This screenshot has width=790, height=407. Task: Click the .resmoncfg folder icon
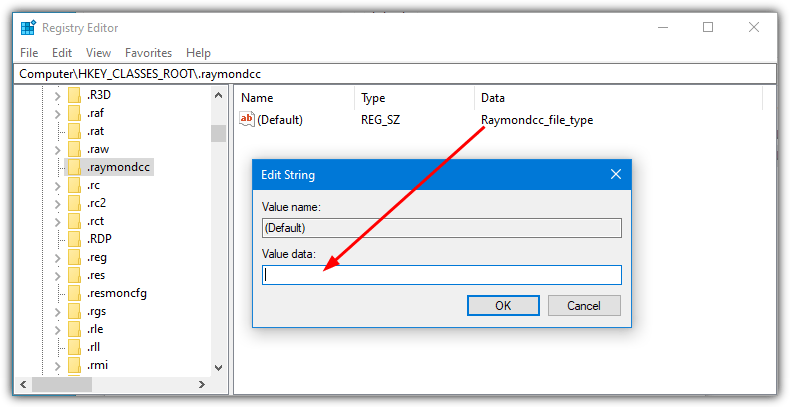[x=74, y=293]
